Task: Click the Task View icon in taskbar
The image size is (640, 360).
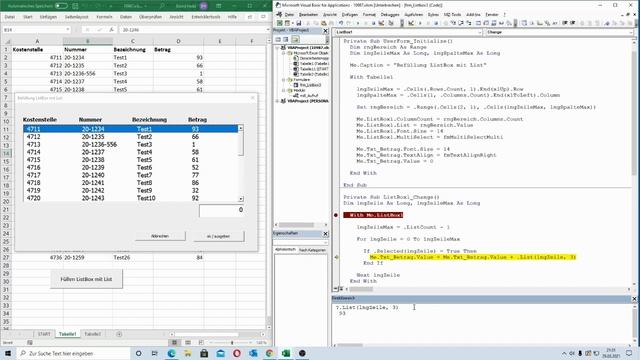Action: pos(154,353)
